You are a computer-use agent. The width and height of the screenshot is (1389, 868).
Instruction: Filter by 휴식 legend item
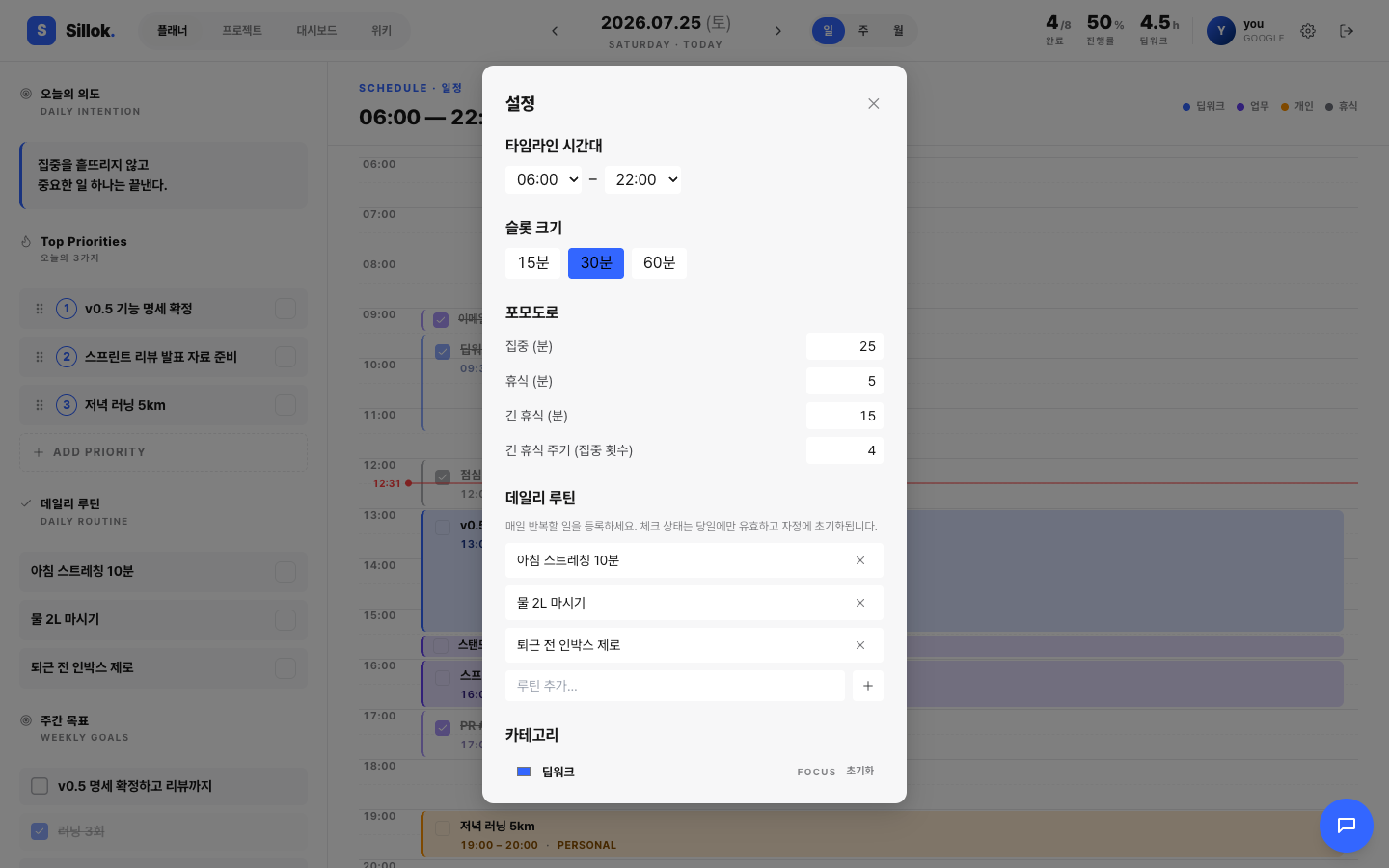tap(1342, 106)
